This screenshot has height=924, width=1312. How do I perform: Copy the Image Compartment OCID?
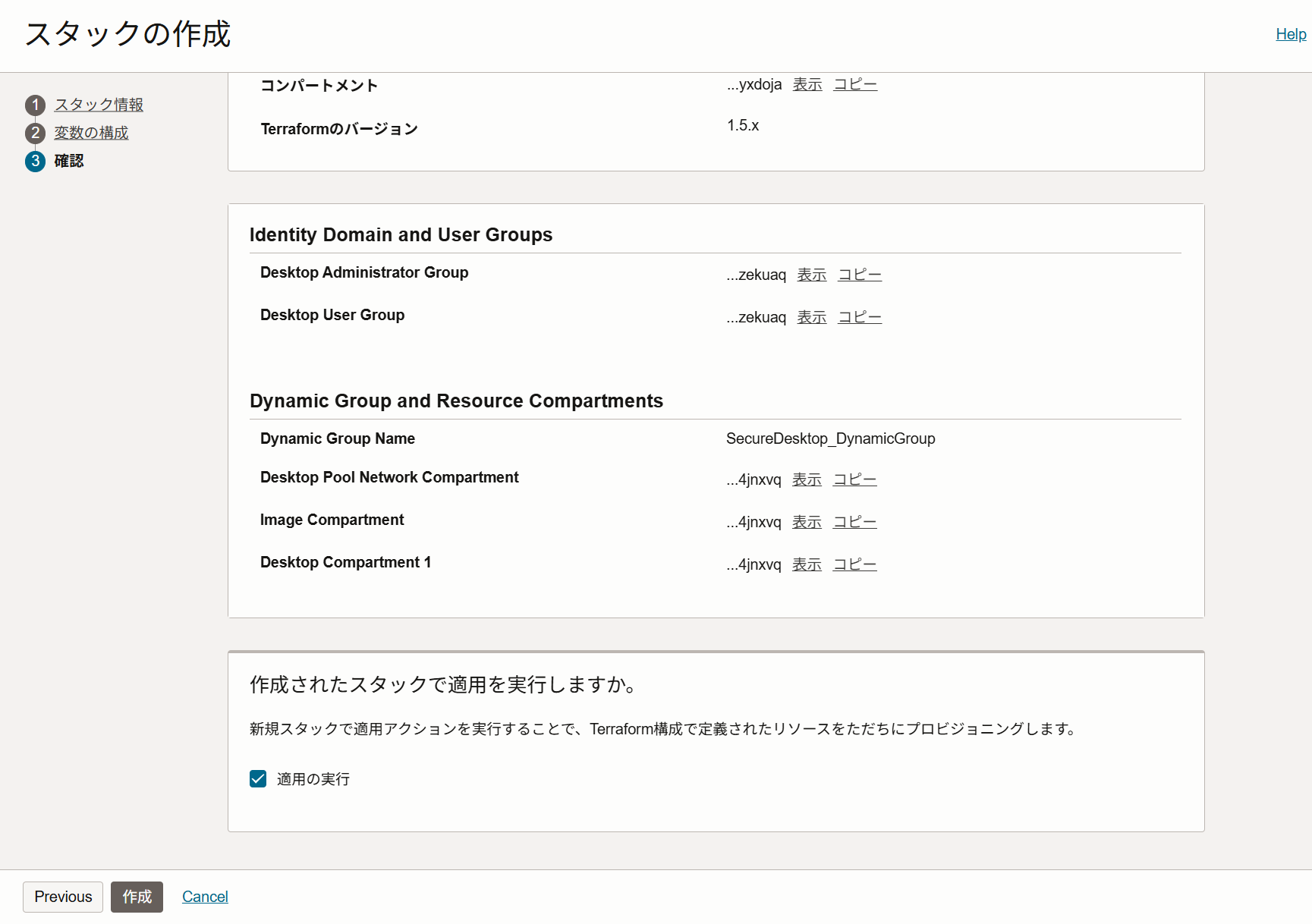pyautogui.click(x=854, y=522)
